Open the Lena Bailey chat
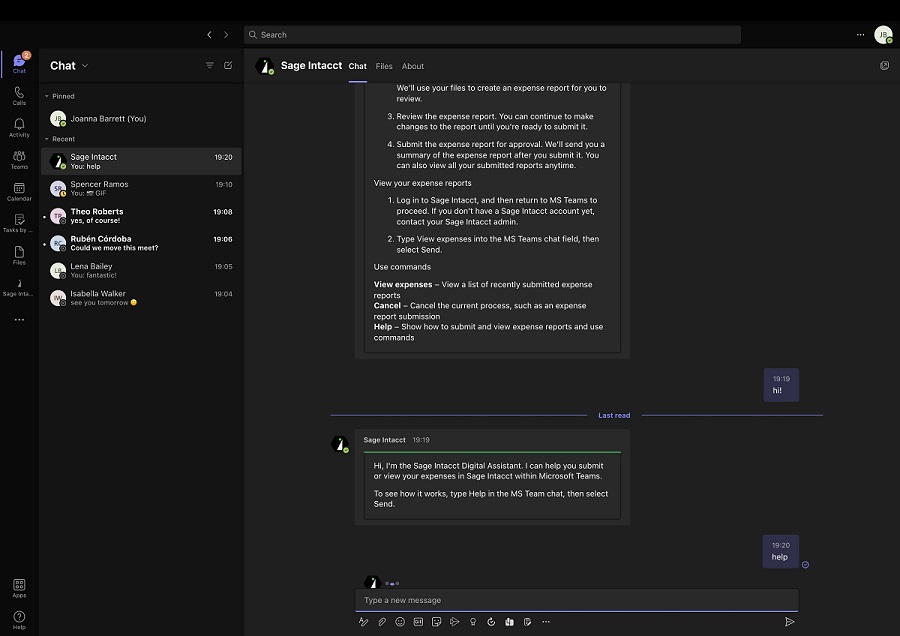 tap(141, 270)
